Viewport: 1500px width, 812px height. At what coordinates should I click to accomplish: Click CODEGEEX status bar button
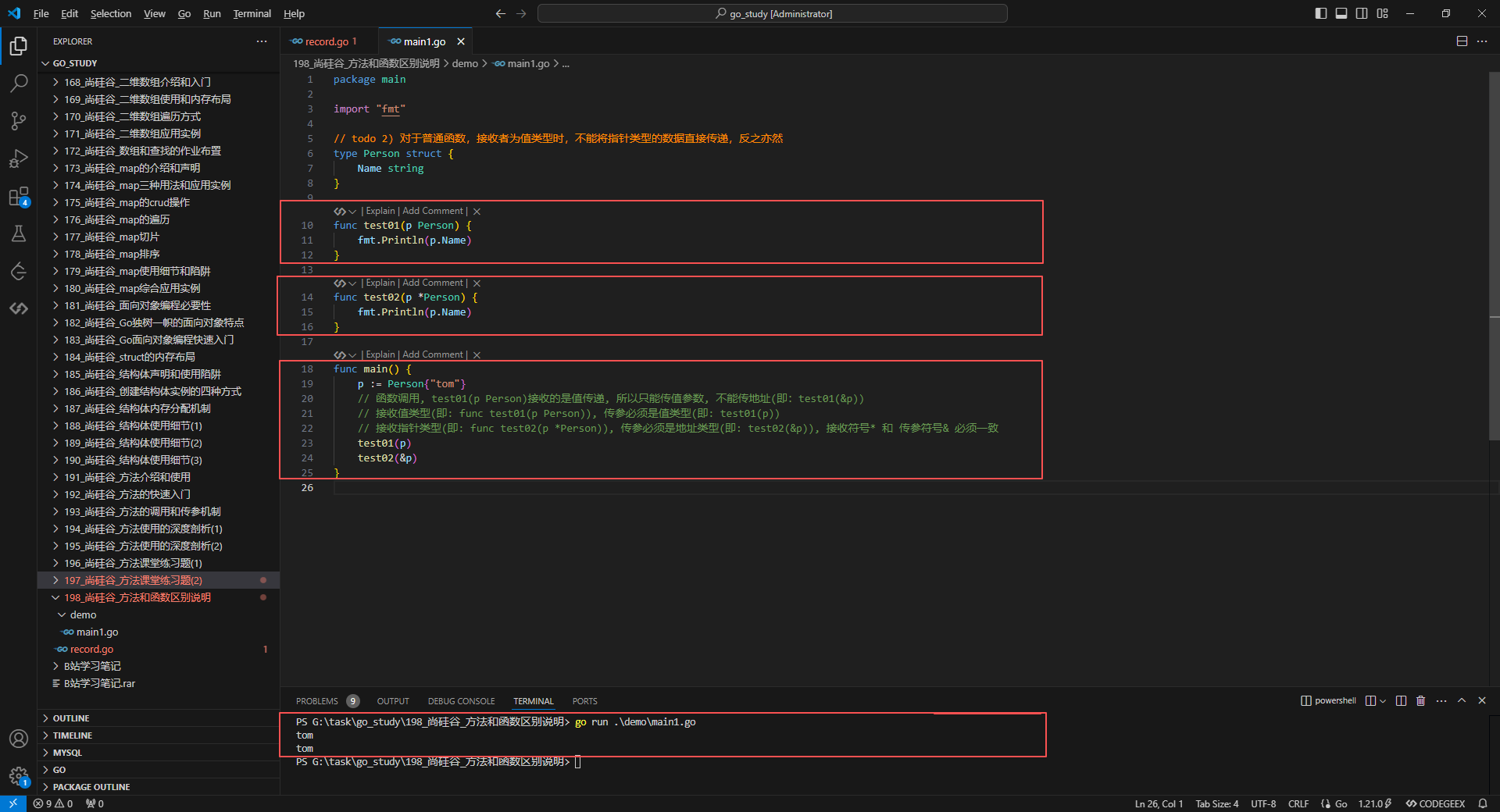coord(1435,803)
